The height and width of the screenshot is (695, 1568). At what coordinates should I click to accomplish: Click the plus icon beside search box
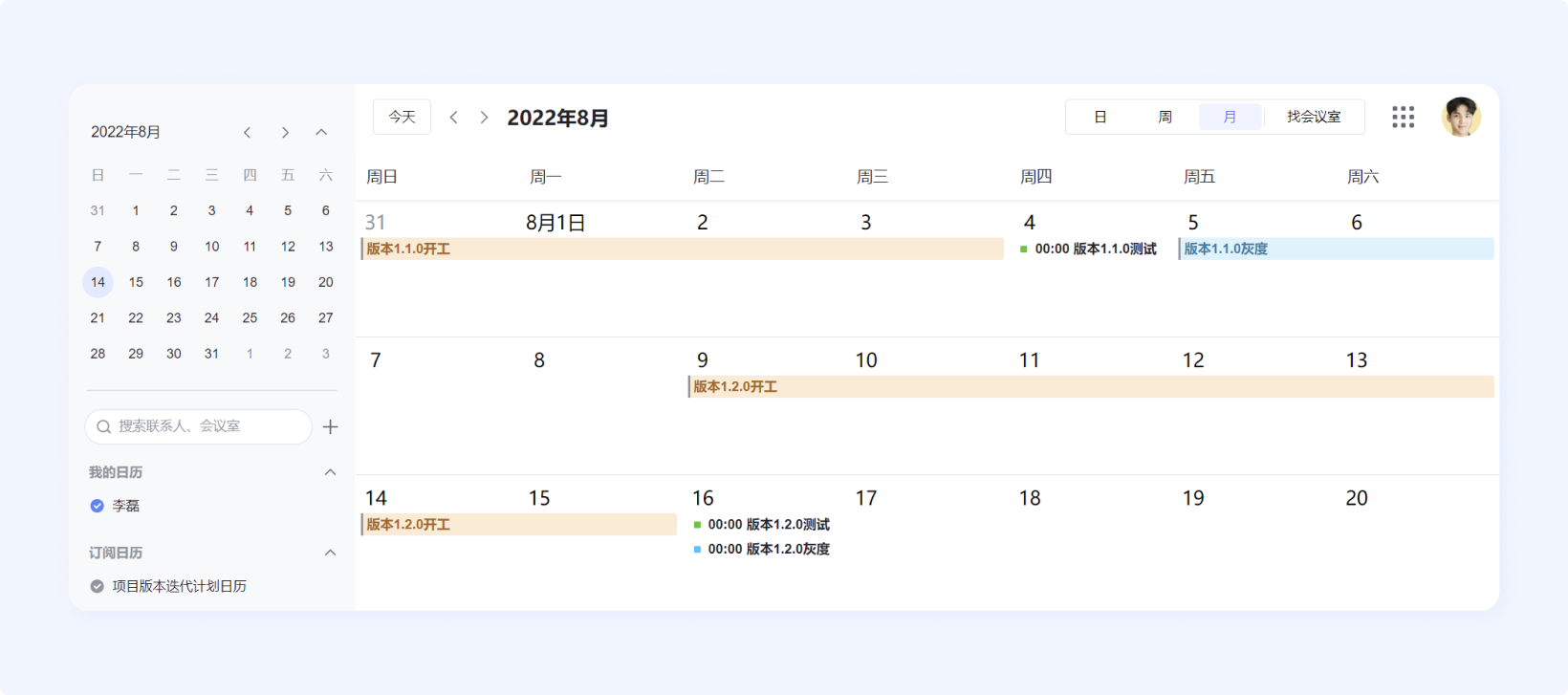[x=331, y=426]
